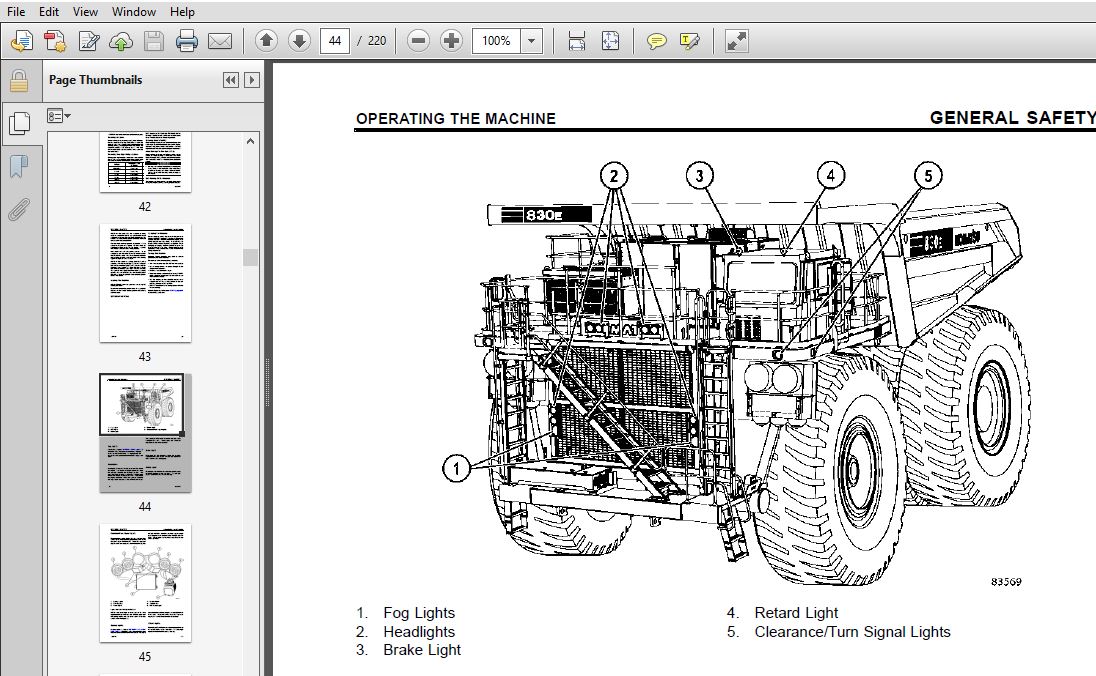The image size is (1096, 676).
Task: Click the Page Thumbnails pane icon
Action: (x=19, y=124)
